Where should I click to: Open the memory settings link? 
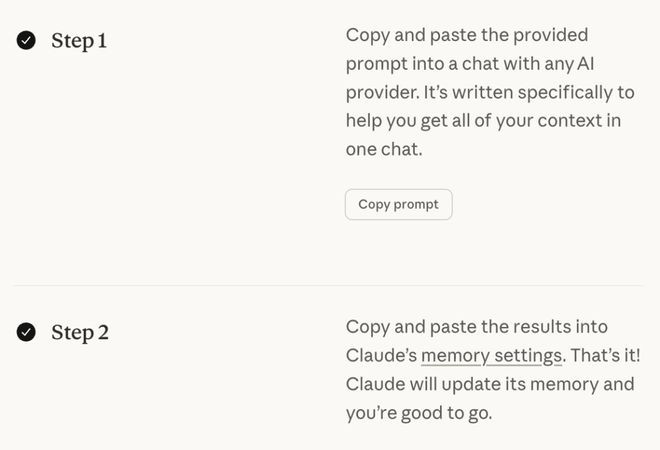click(491, 356)
